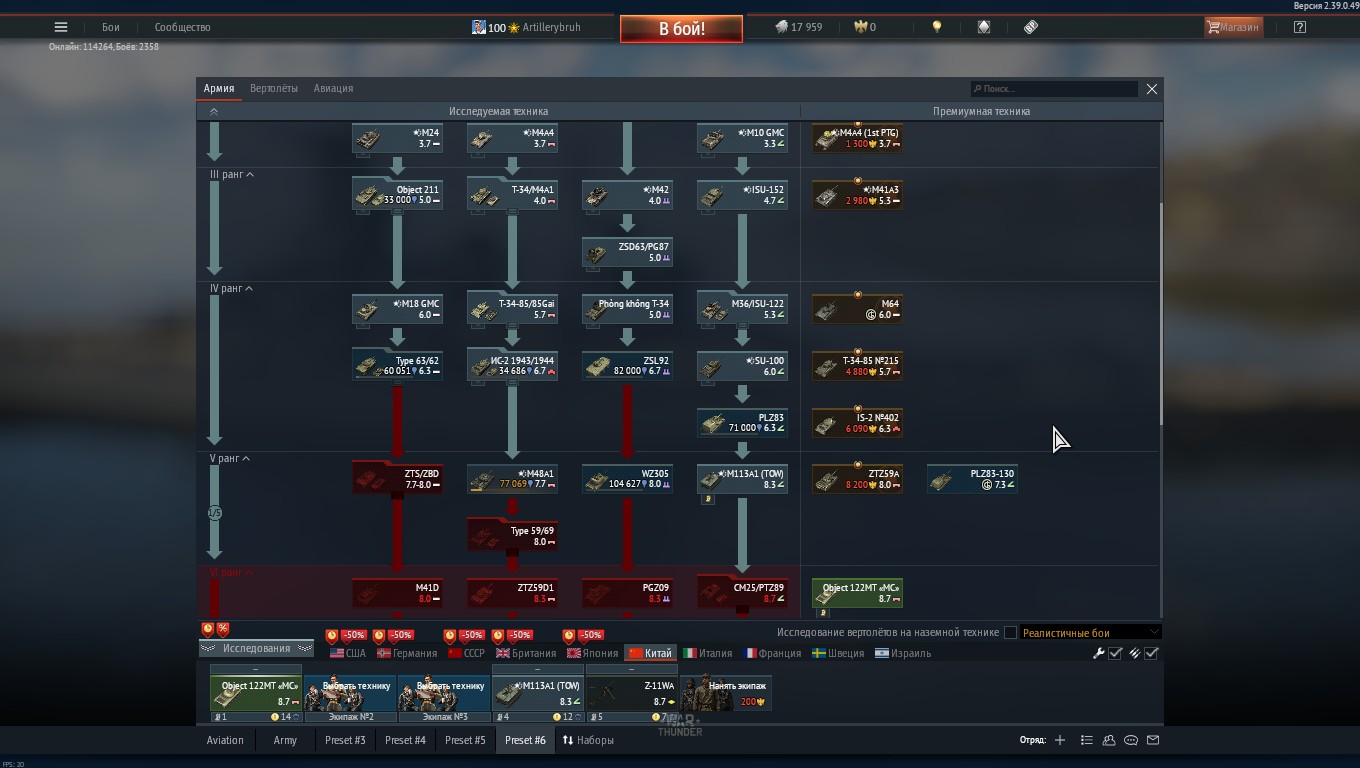Switch to the Германия nation tab

pyautogui.click(x=407, y=653)
